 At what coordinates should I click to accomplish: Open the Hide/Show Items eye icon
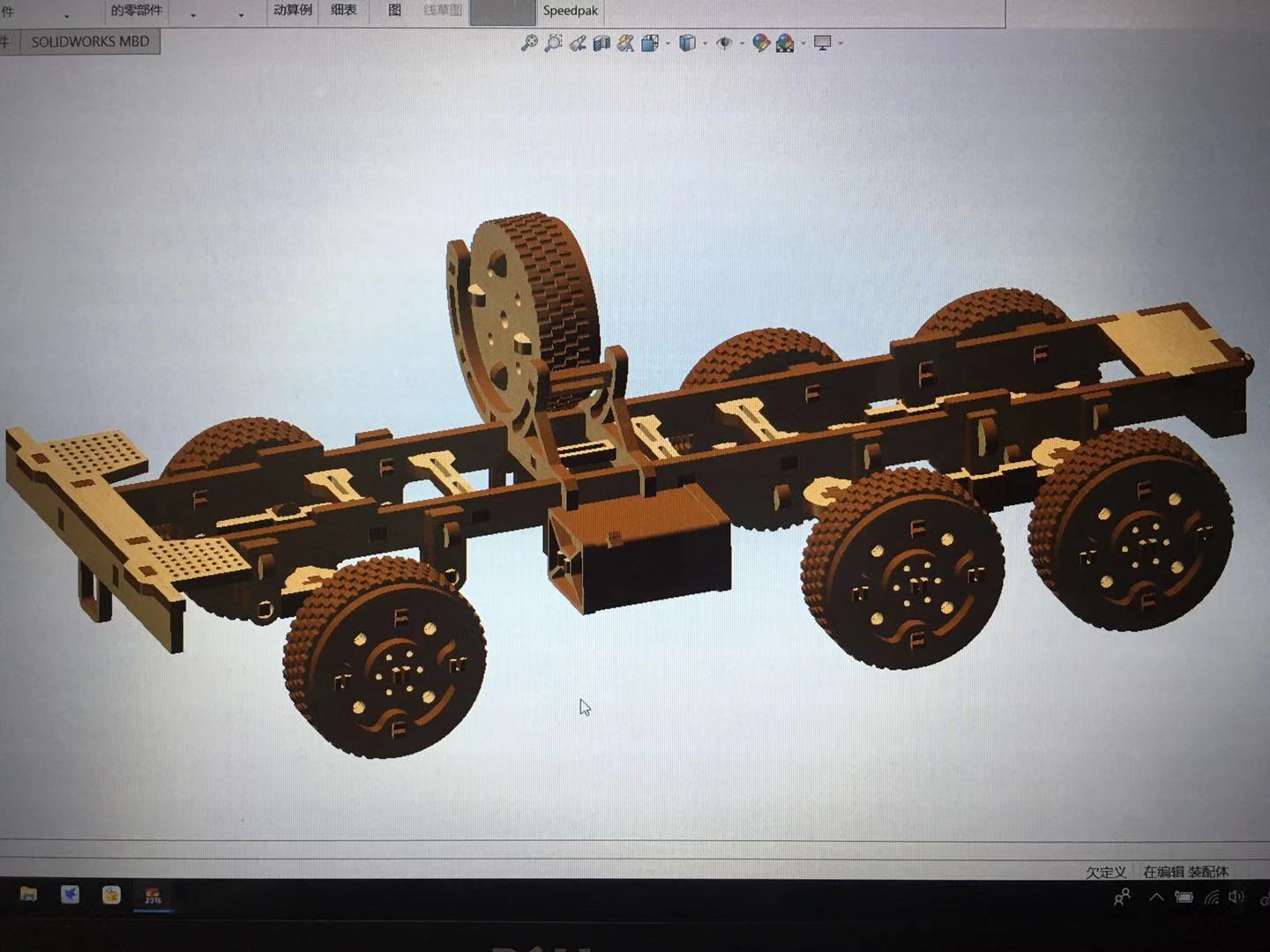pyautogui.click(x=724, y=42)
